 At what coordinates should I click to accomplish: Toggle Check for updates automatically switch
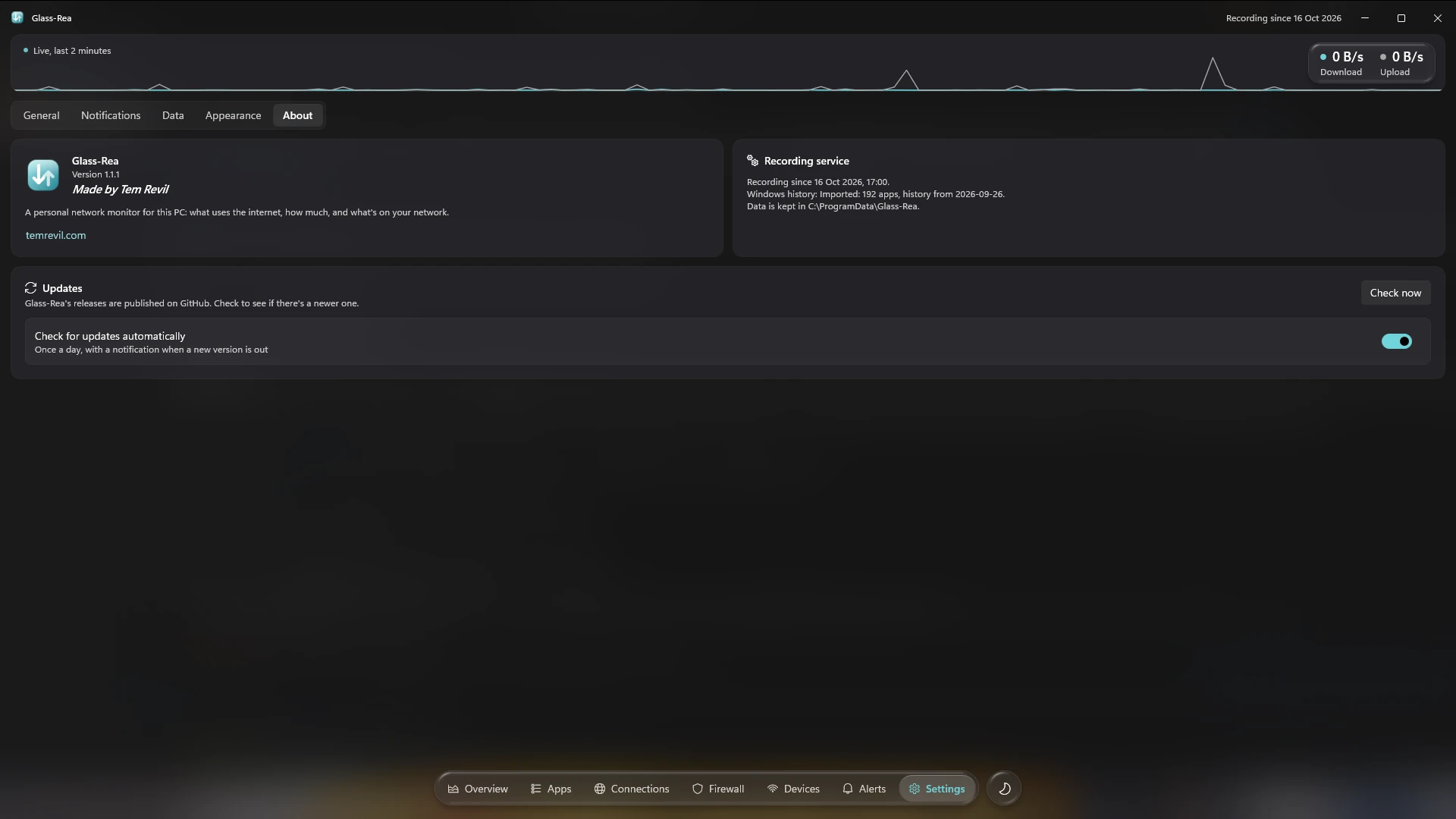click(1396, 341)
